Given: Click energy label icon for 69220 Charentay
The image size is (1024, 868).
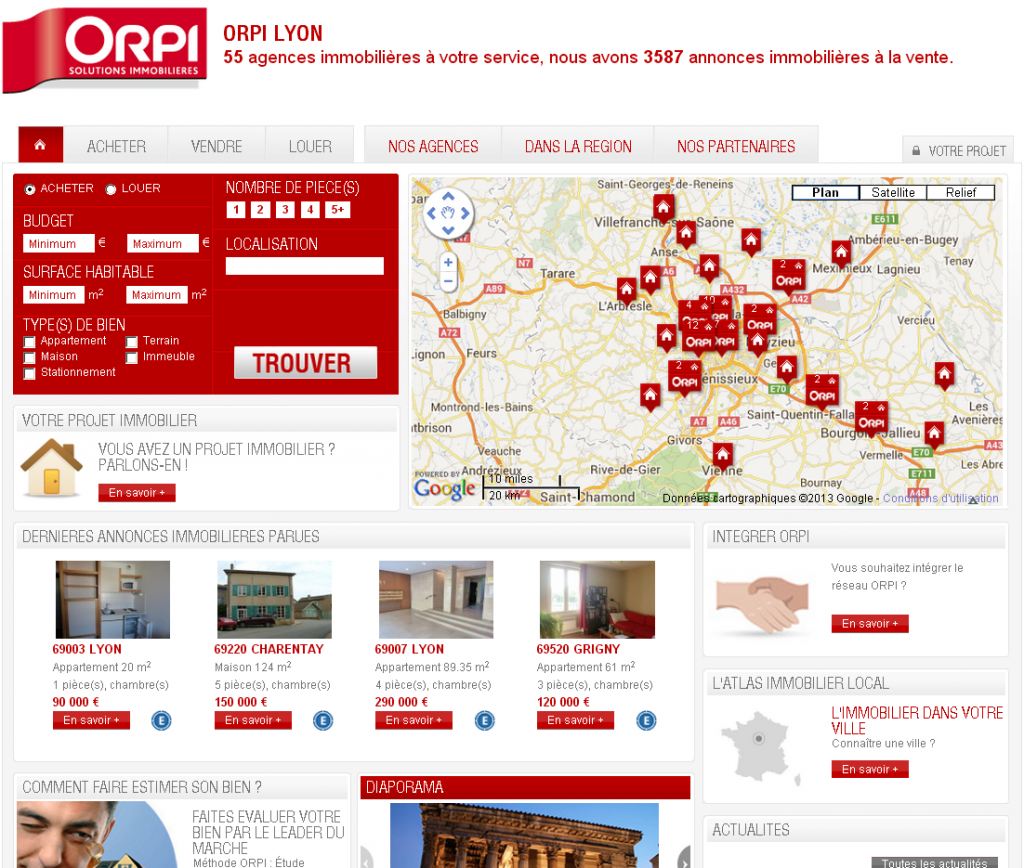Looking at the screenshot, I should click(323, 721).
